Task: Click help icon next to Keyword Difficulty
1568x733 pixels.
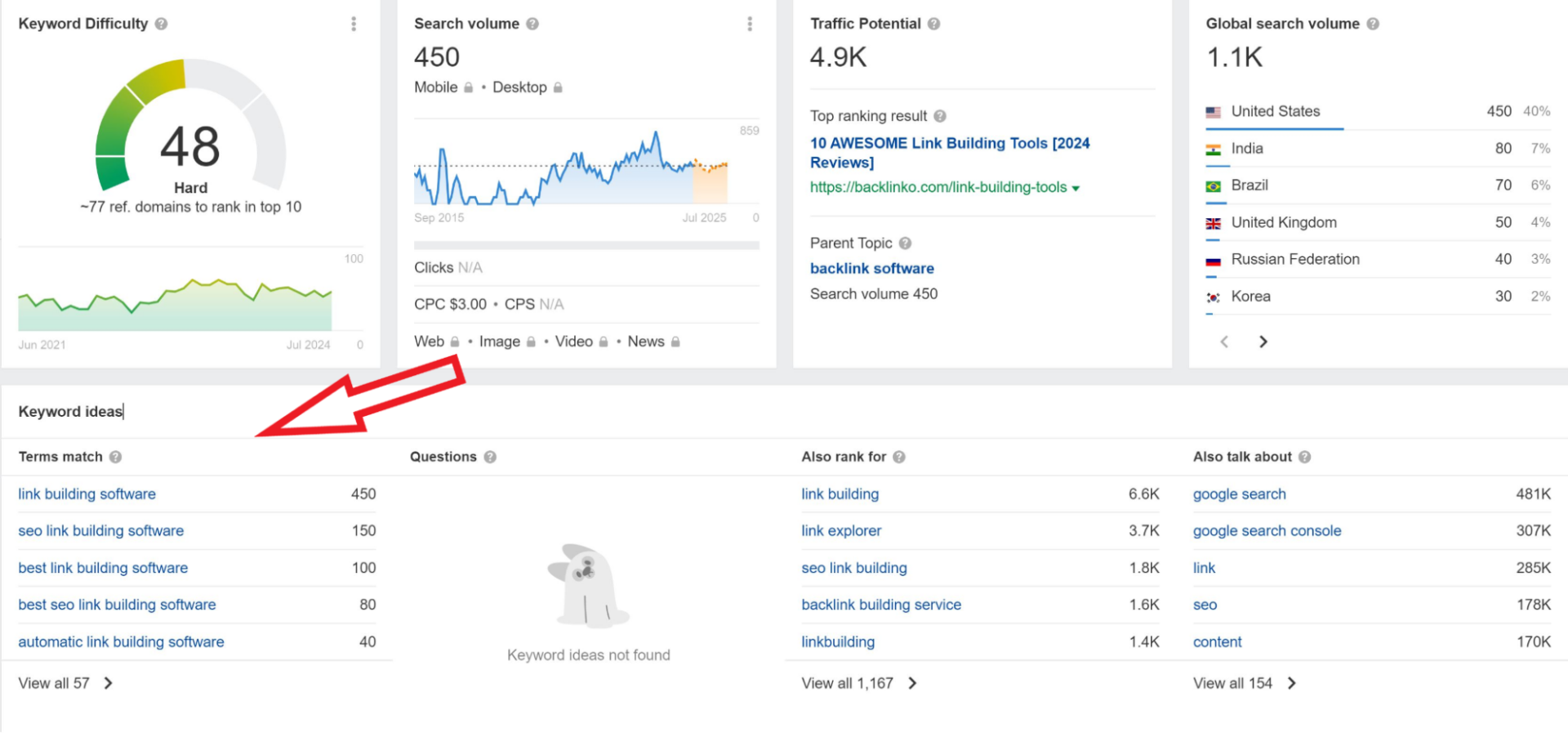Action: [161, 24]
